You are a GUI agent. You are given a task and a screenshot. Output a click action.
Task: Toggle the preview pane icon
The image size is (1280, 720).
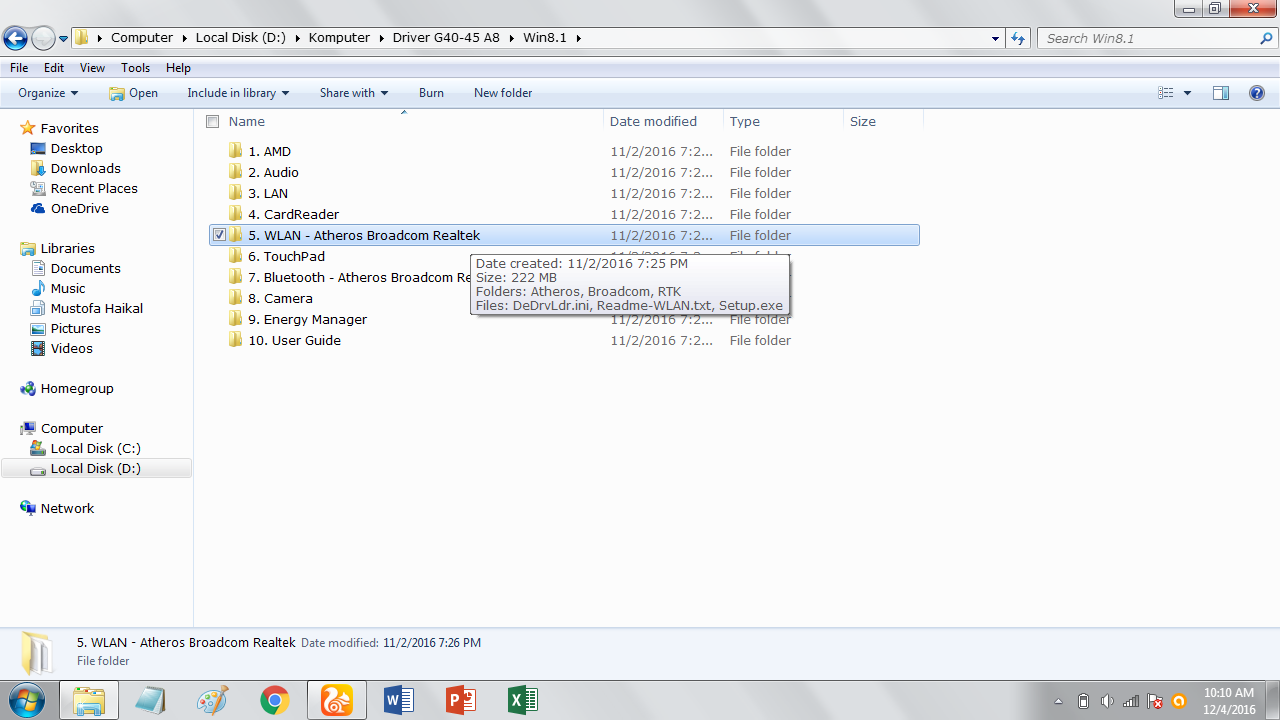(1221, 93)
